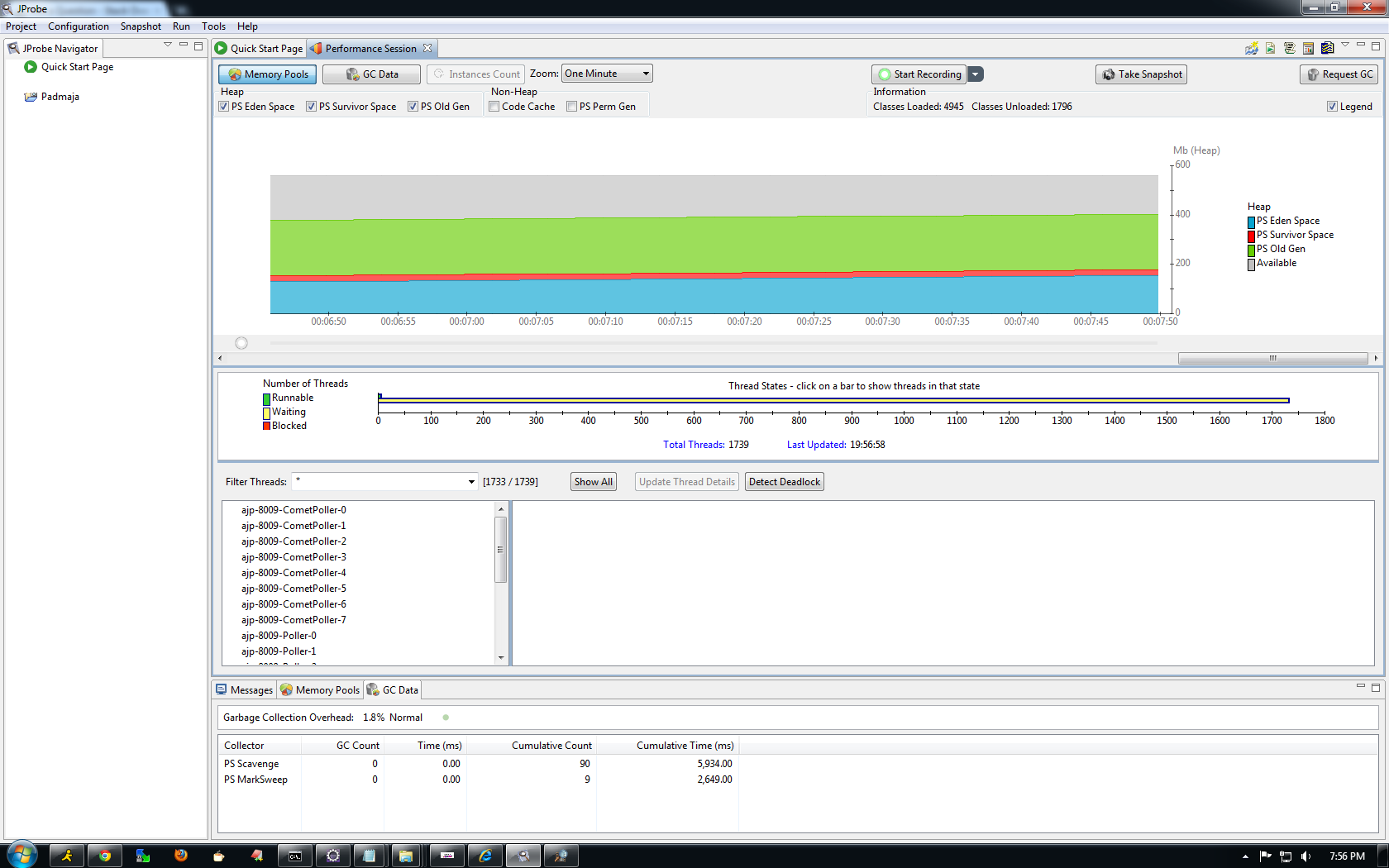The height and width of the screenshot is (868, 1389).
Task: Enable the Code Cache checkbox
Action: tap(494, 107)
